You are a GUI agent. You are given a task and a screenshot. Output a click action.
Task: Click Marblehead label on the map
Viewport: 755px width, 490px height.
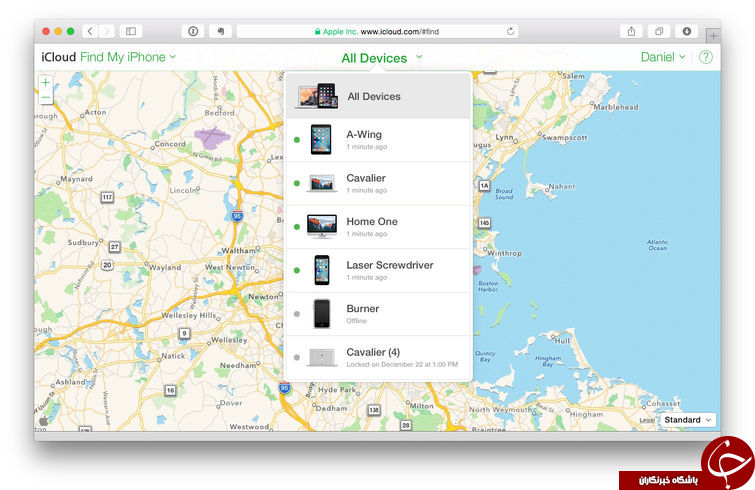pos(616,107)
